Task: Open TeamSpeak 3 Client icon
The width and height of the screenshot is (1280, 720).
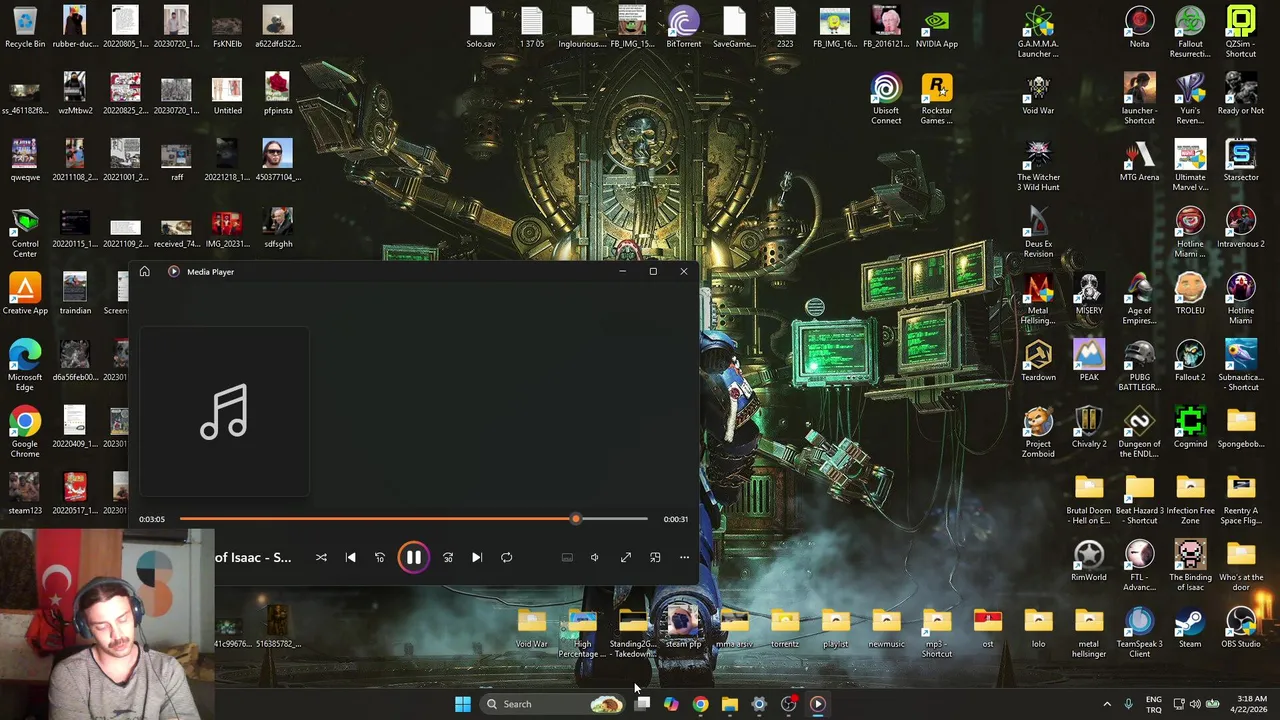Action: click(1139, 633)
